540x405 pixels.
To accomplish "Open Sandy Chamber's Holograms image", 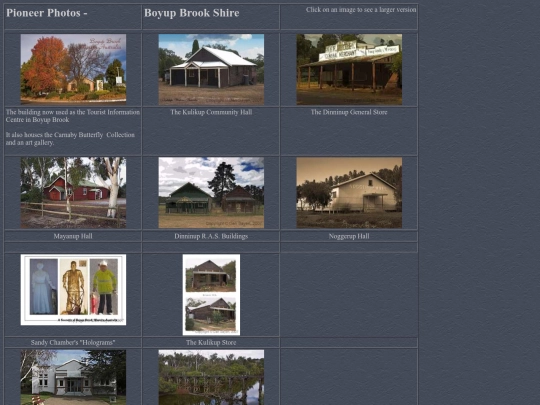I will point(73,290).
